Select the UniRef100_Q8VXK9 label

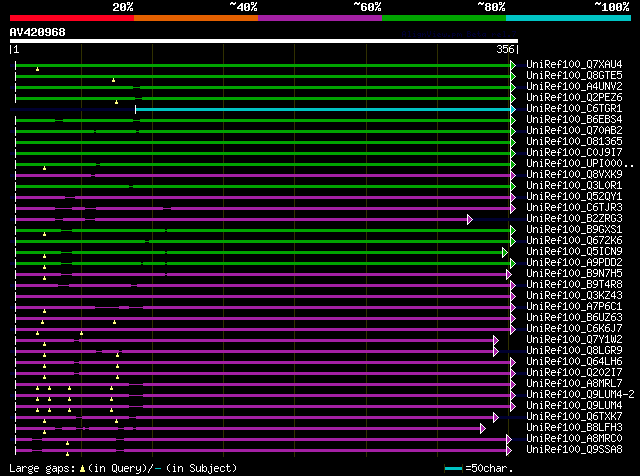coord(574,175)
